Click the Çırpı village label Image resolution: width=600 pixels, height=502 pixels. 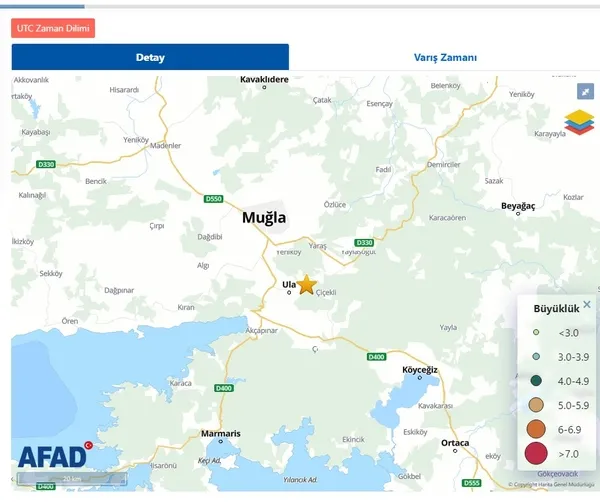click(157, 226)
